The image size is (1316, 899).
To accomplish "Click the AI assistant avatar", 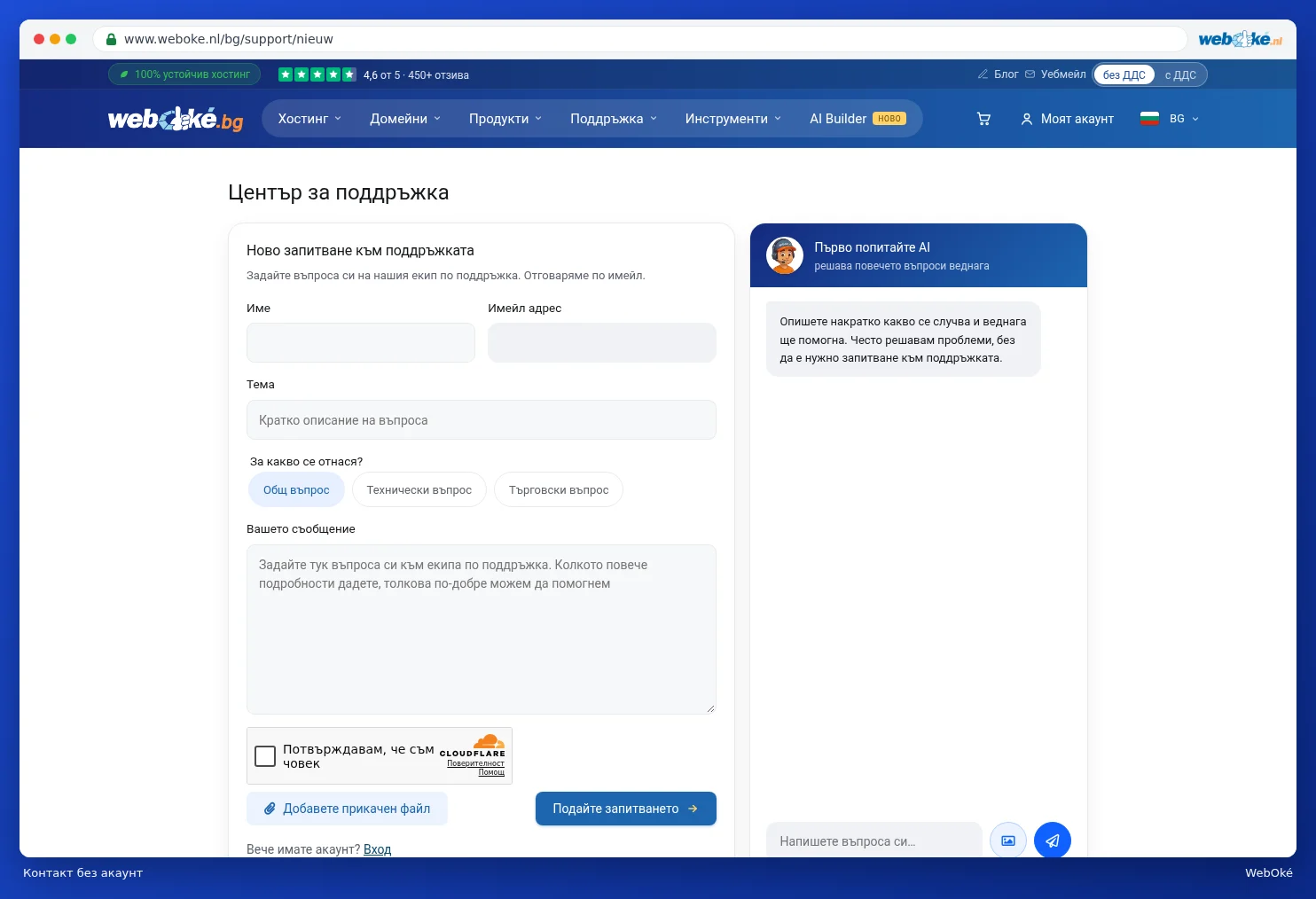I will tap(785, 255).
